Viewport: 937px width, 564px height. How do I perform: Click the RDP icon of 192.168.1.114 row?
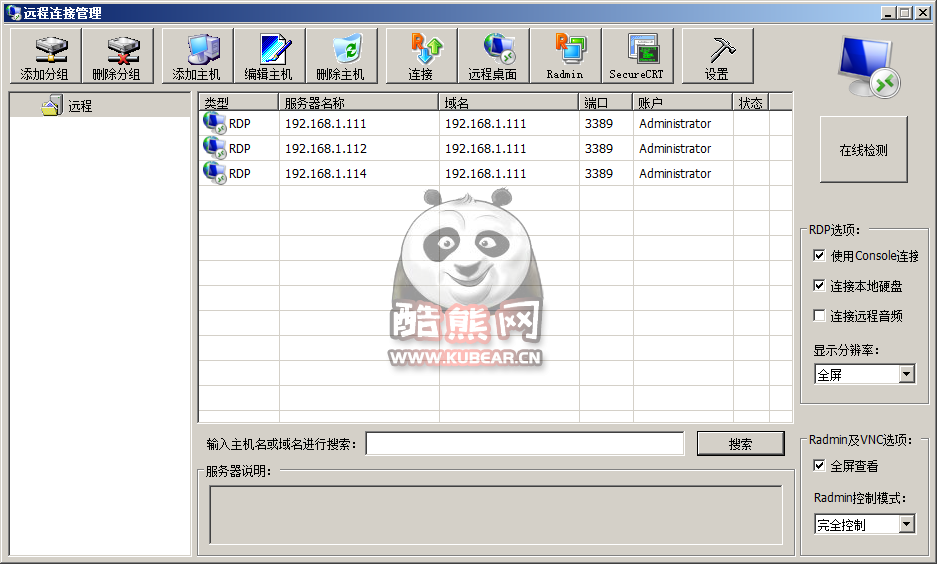point(214,173)
